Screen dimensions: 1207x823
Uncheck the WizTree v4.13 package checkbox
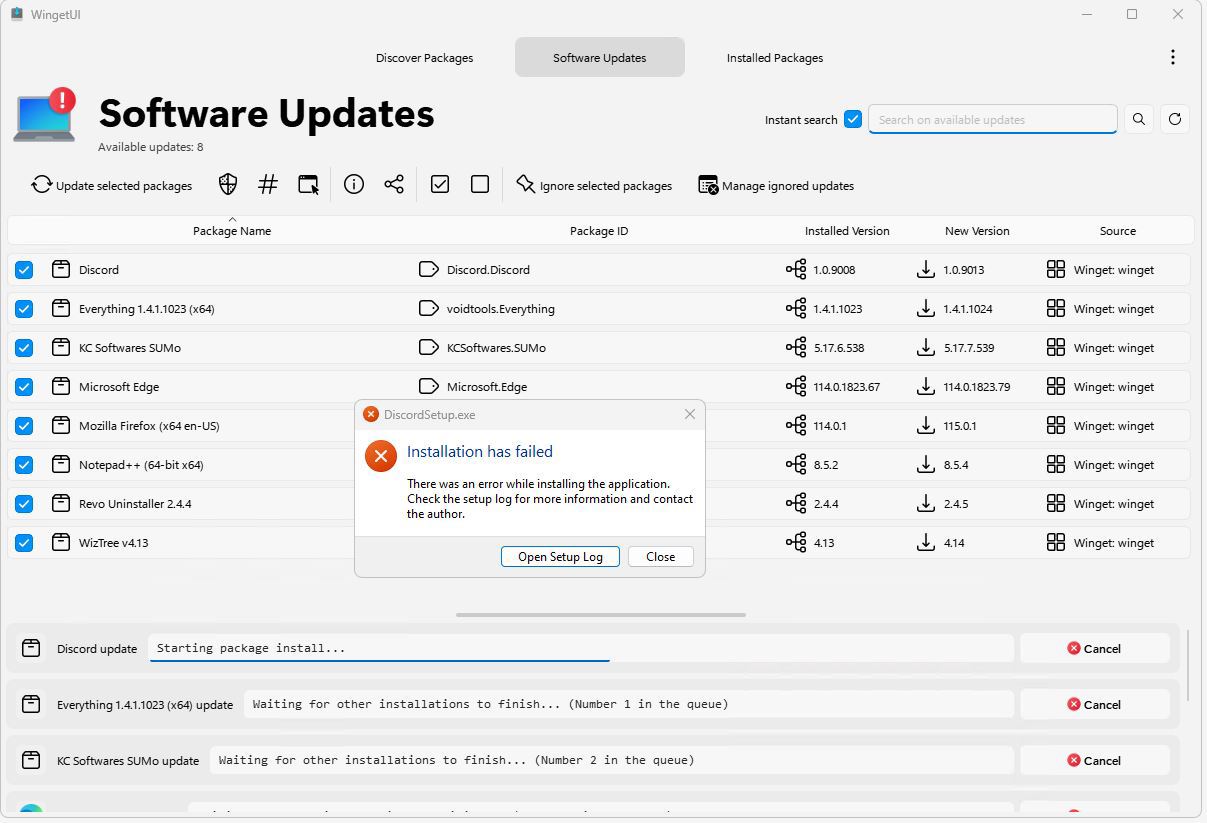24,543
